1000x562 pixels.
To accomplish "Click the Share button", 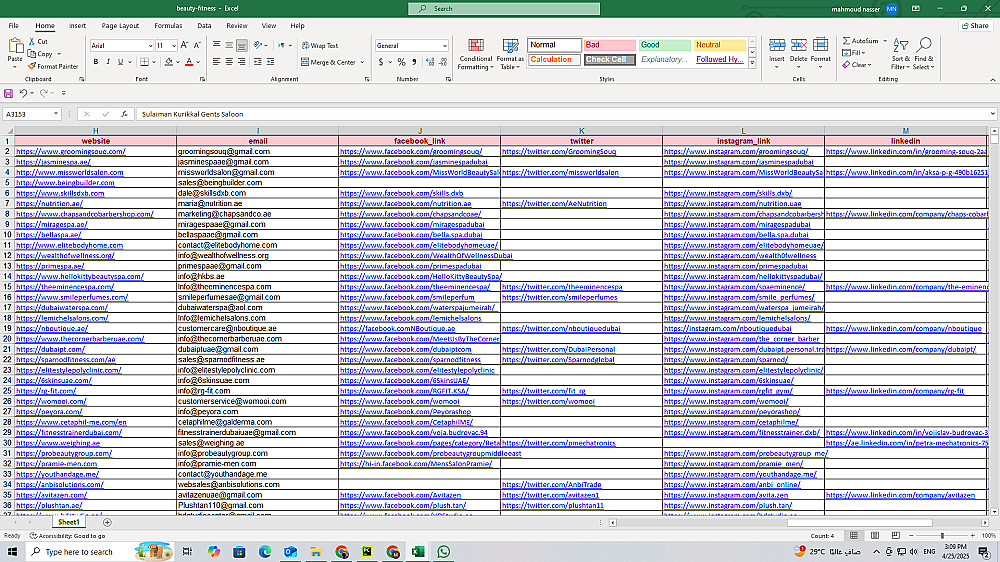I will pyautogui.click(x=974, y=26).
